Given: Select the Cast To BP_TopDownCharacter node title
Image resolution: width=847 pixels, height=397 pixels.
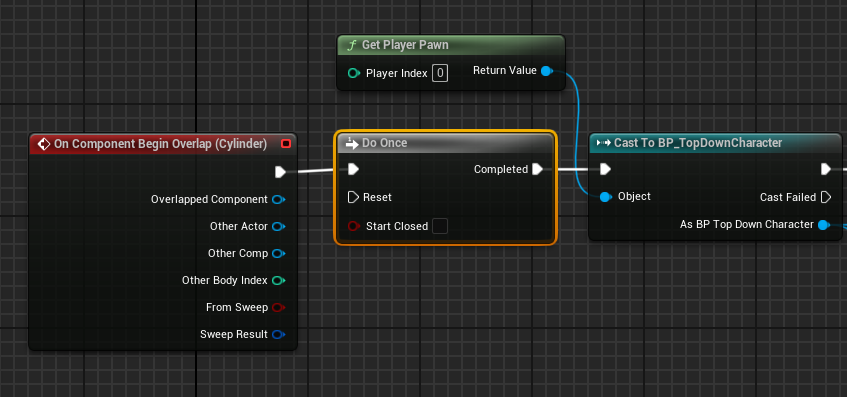Looking at the screenshot, I should tap(698, 143).
